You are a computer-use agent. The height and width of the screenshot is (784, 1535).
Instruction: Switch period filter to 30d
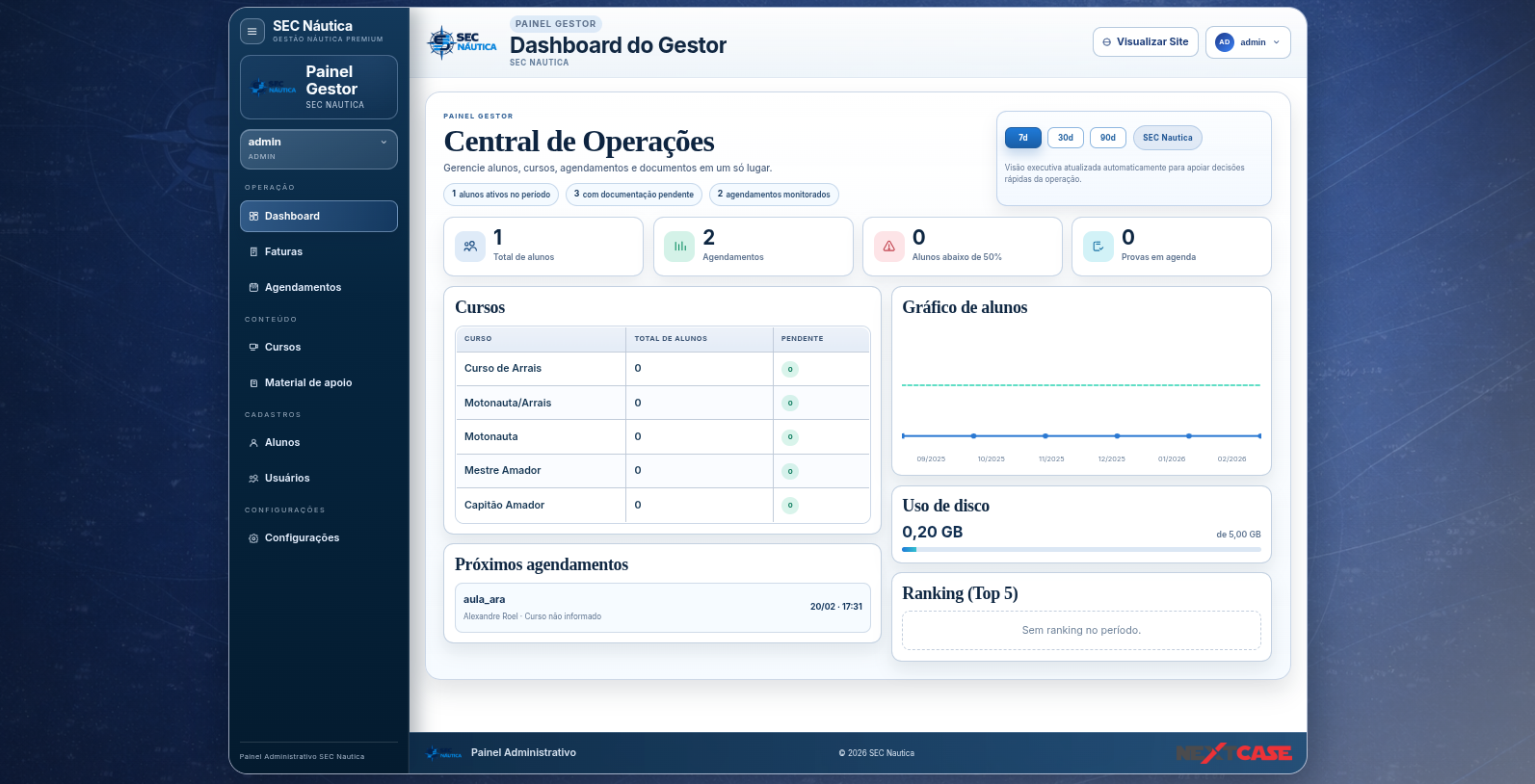(1065, 138)
